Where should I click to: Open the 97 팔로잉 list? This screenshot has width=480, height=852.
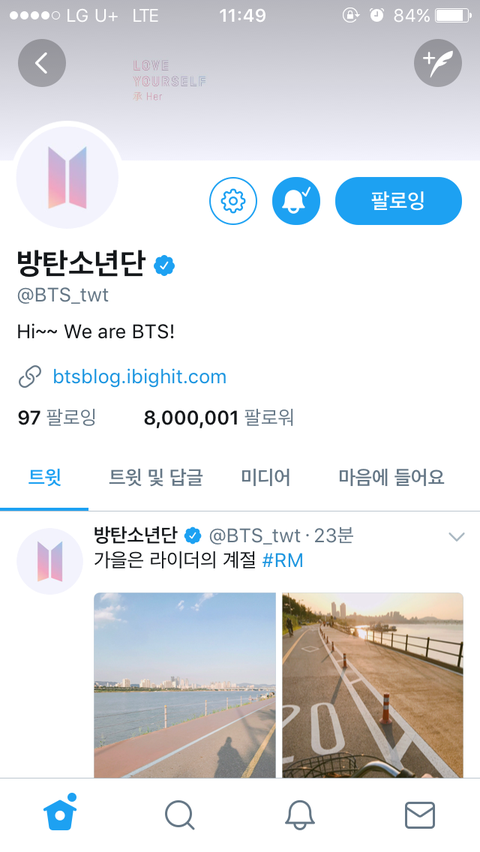click(x=57, y=418)
